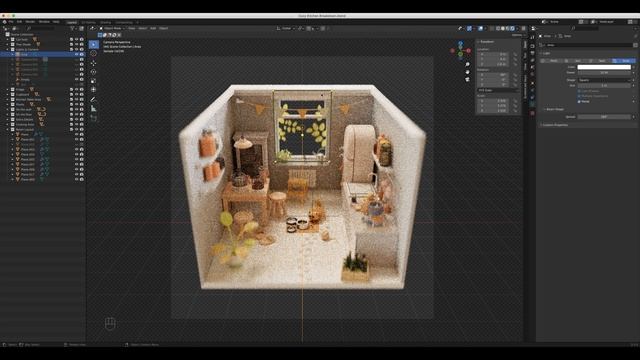Switch to the Shading workspace tab

point(105,22)
